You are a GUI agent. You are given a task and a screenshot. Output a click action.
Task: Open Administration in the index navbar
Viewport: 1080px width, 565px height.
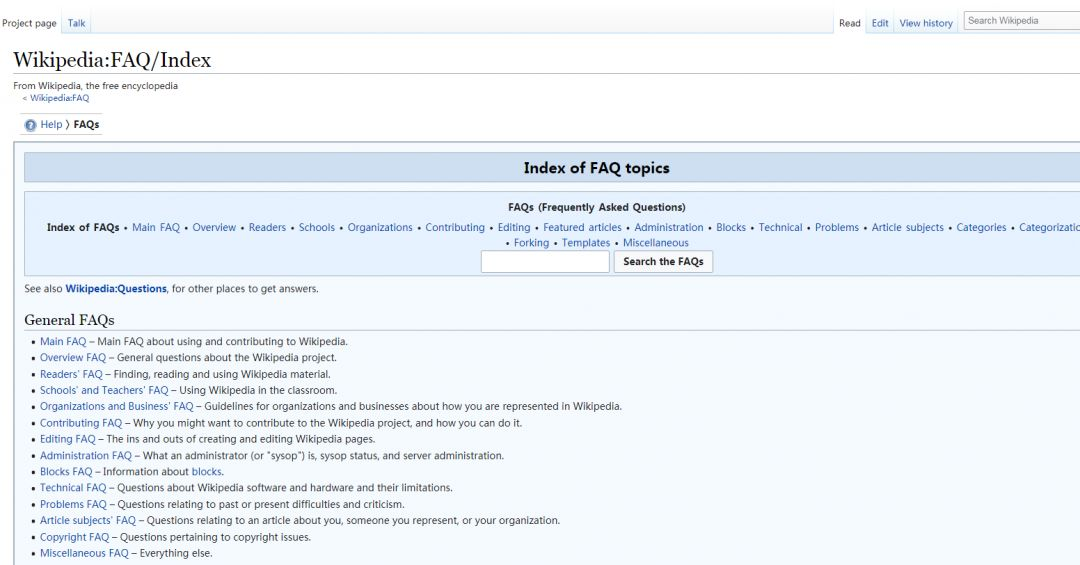coord(669,227)
